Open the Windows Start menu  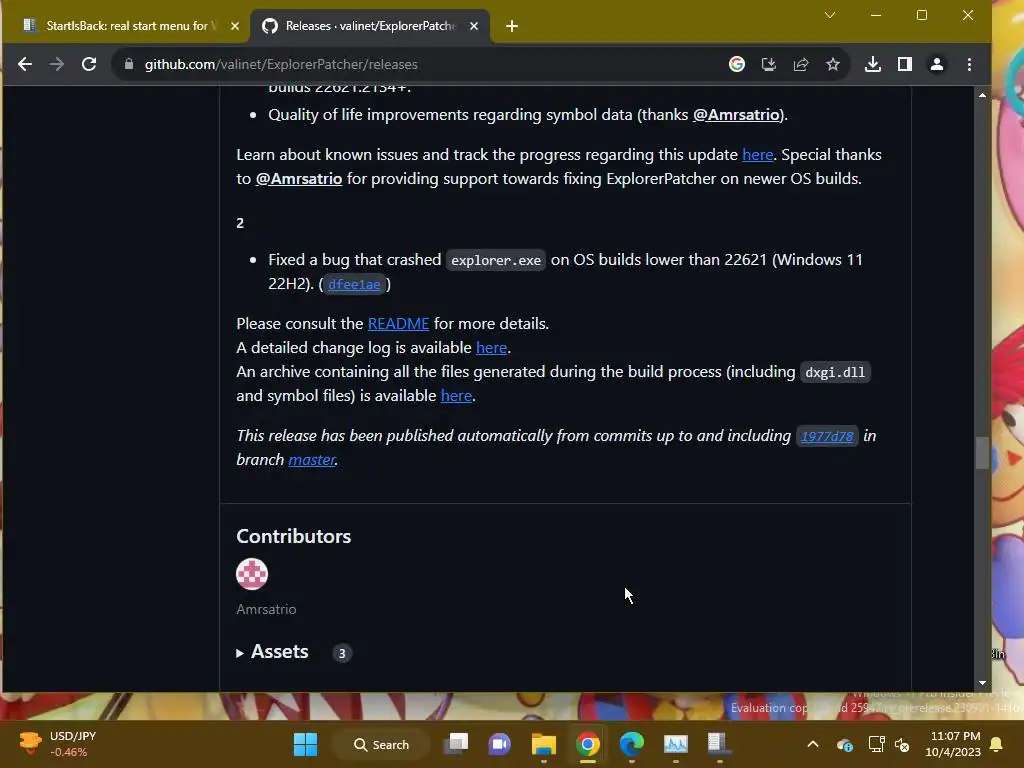click(305, 744)
